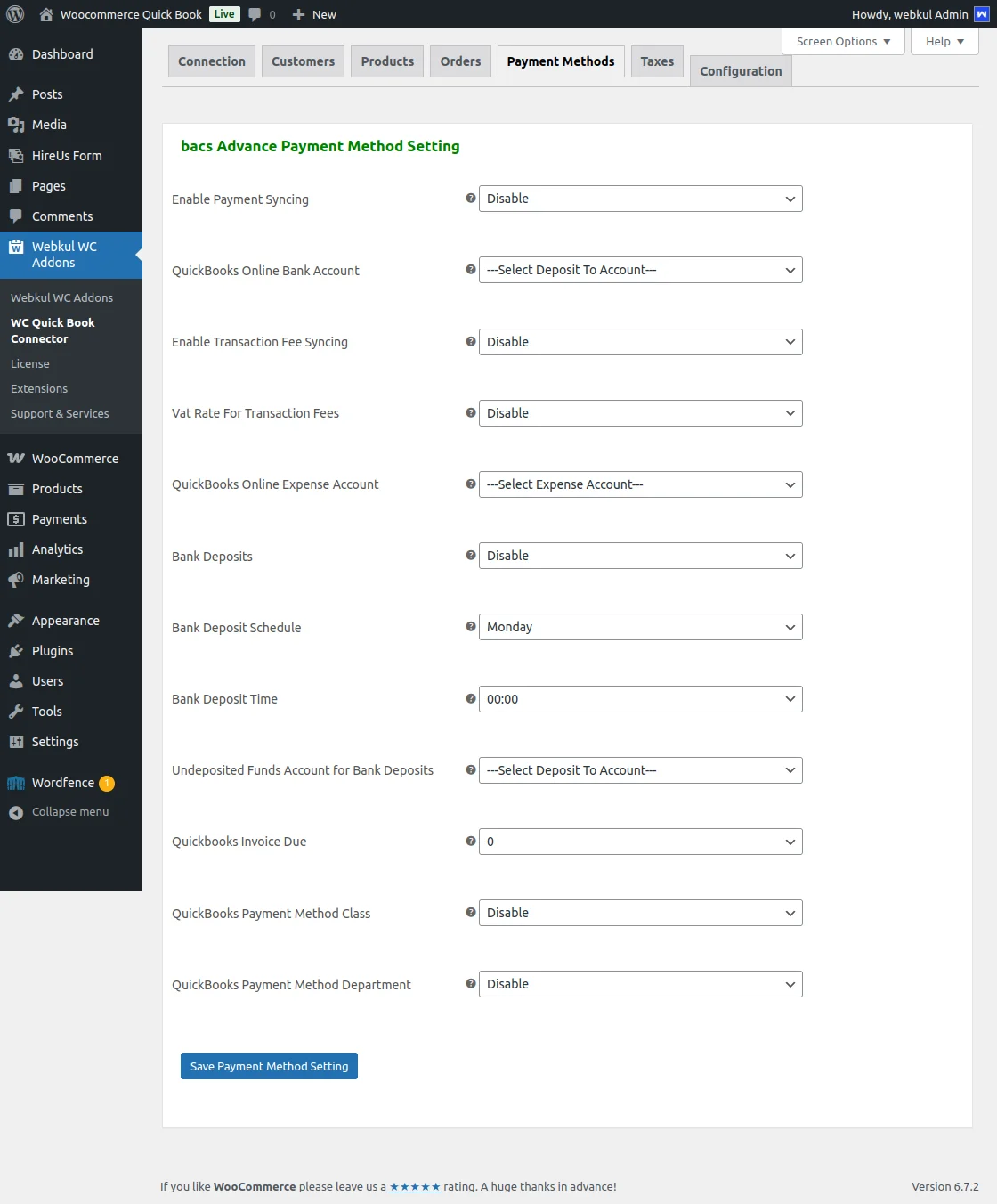The image size is (997, 1204).
Task: Open the Plugins icon in the sidebar
Action: (17, 651)
